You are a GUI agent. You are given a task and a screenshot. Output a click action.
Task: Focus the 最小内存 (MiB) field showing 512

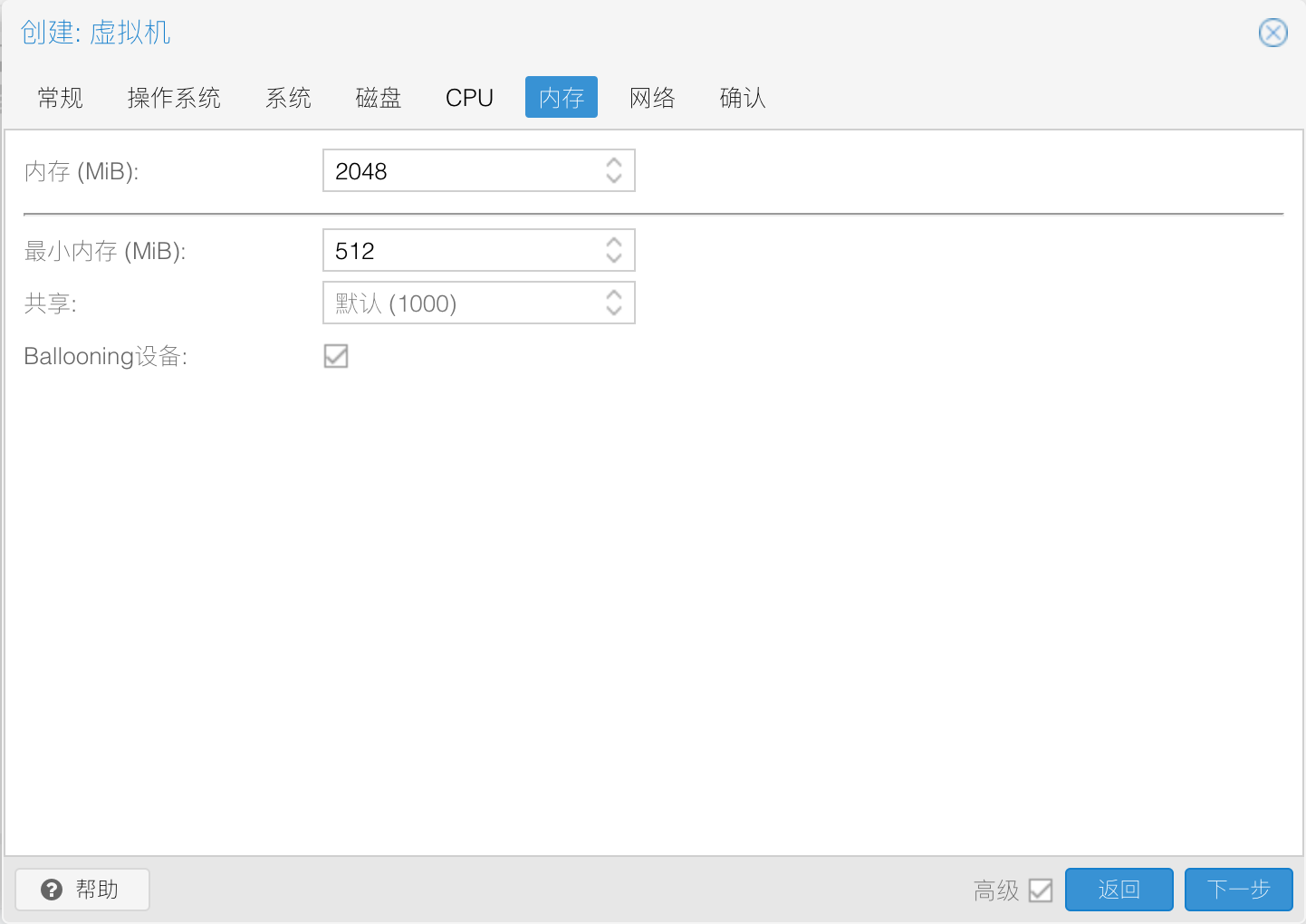(x=462, y=251)
